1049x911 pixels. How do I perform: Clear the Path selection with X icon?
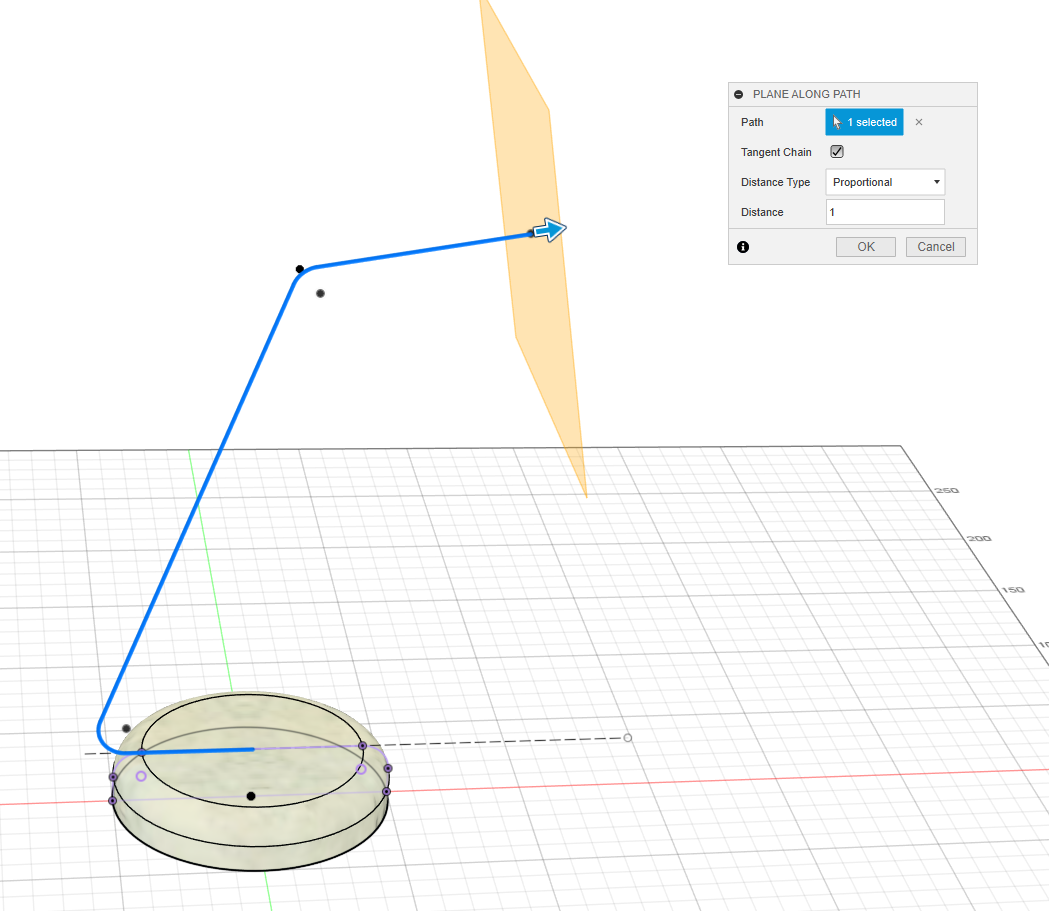pyautogui.click(x=919, y=122)
